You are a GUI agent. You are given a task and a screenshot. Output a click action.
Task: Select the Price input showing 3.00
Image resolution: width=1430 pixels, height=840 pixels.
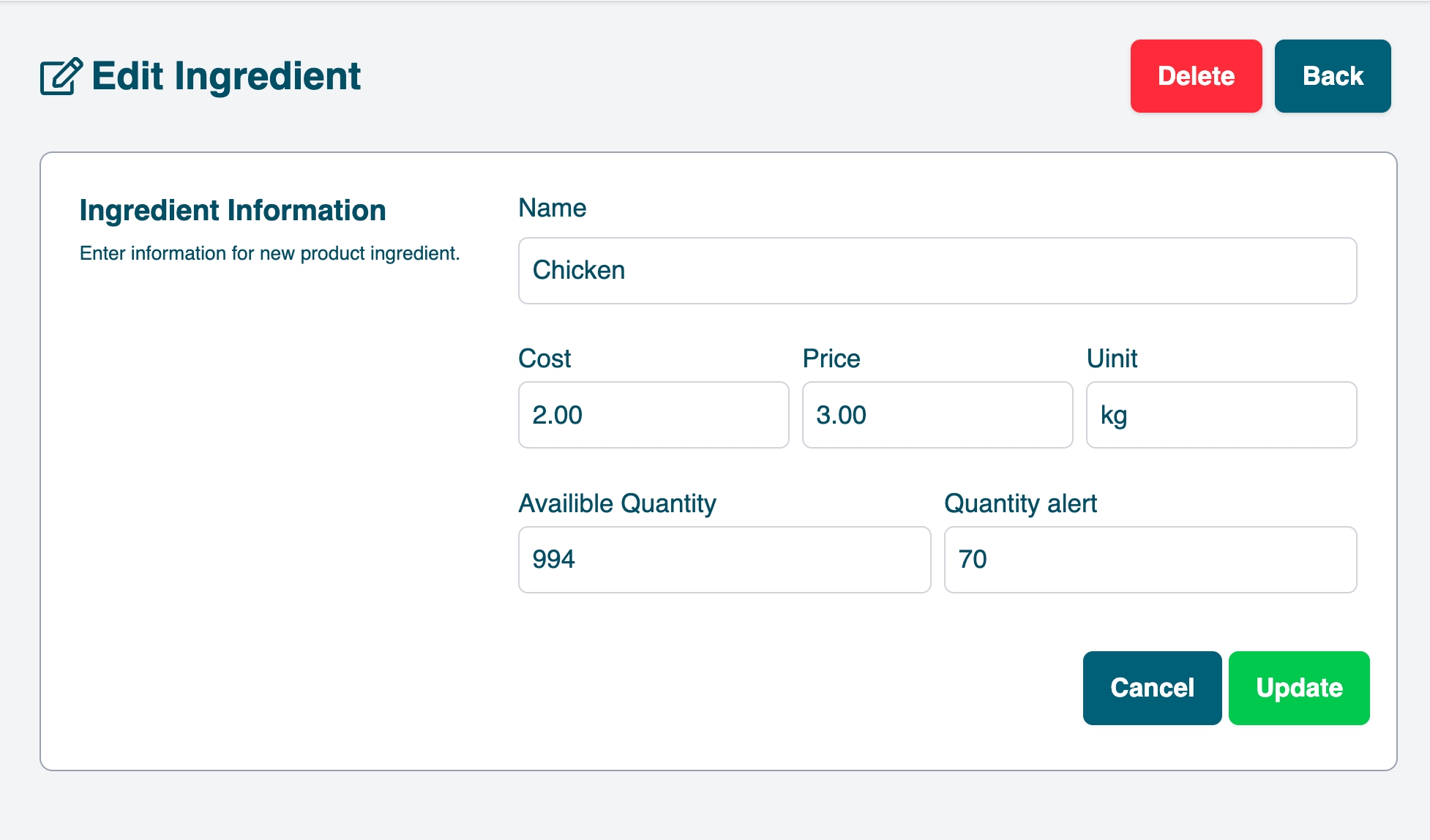click(x=937, y=415)
